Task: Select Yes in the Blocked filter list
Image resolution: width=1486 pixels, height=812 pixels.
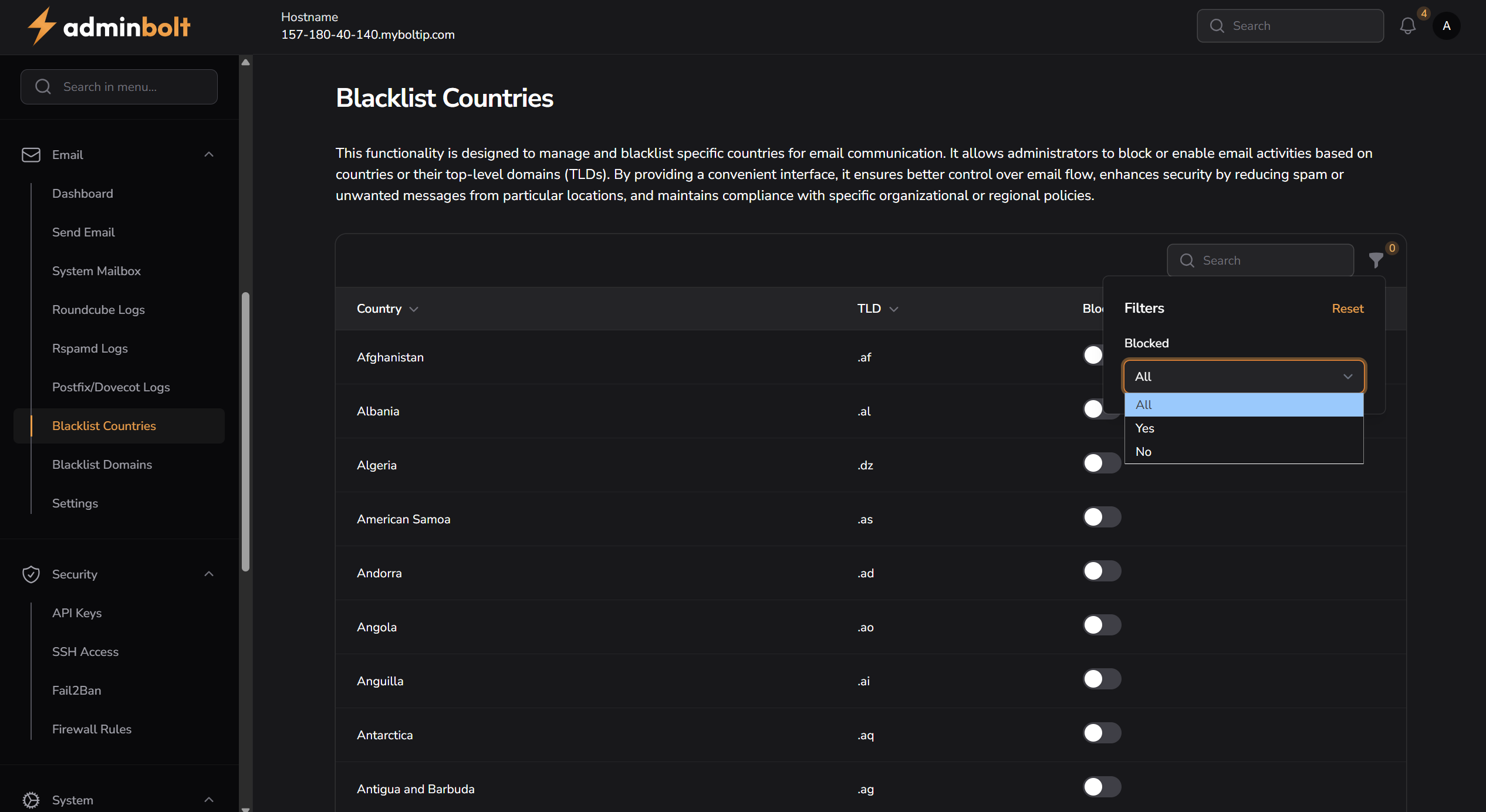Action: tap(1144, 428)
